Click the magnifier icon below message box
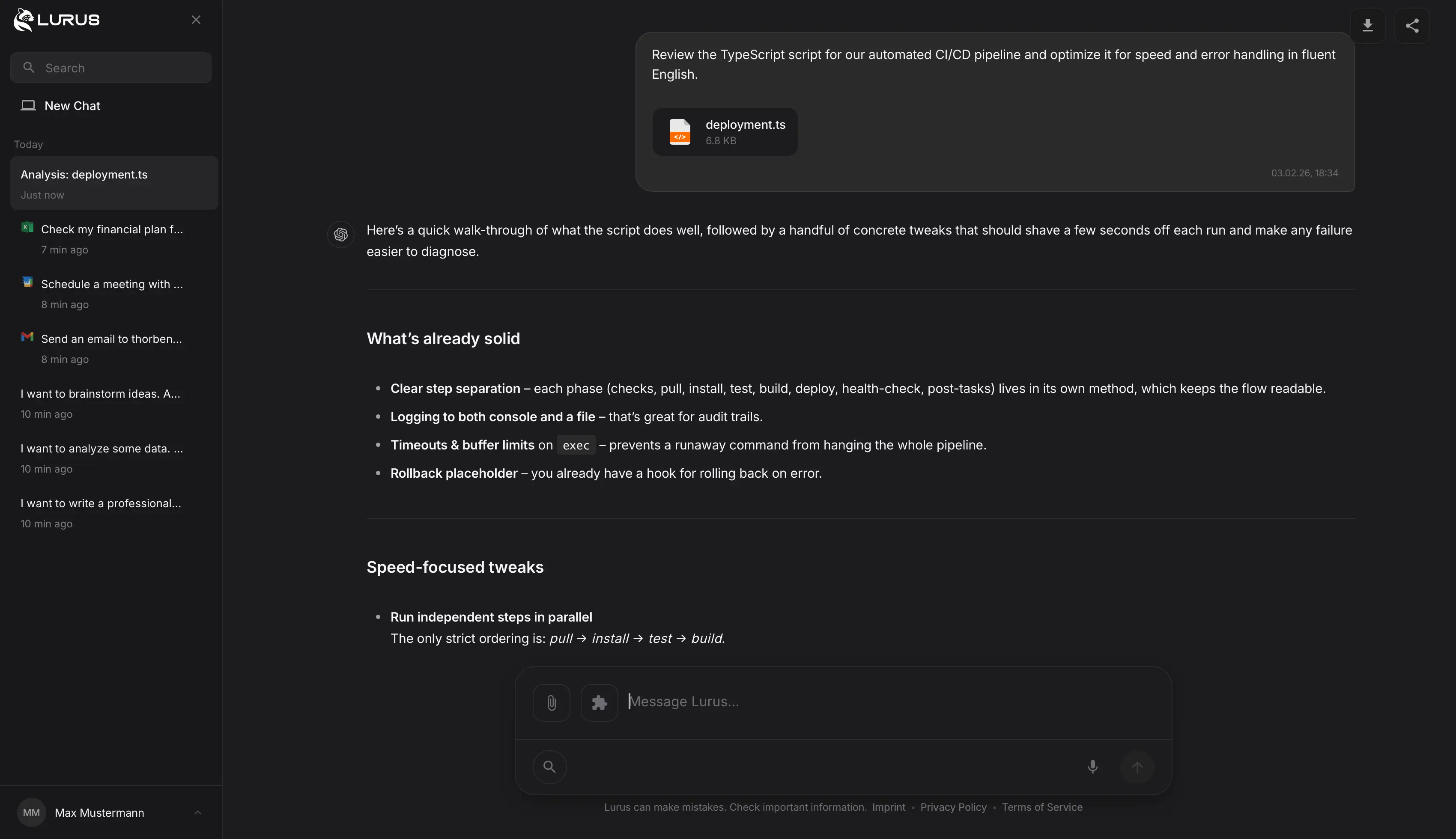Screen dimensions: 1456x839 tap(549, 767)
